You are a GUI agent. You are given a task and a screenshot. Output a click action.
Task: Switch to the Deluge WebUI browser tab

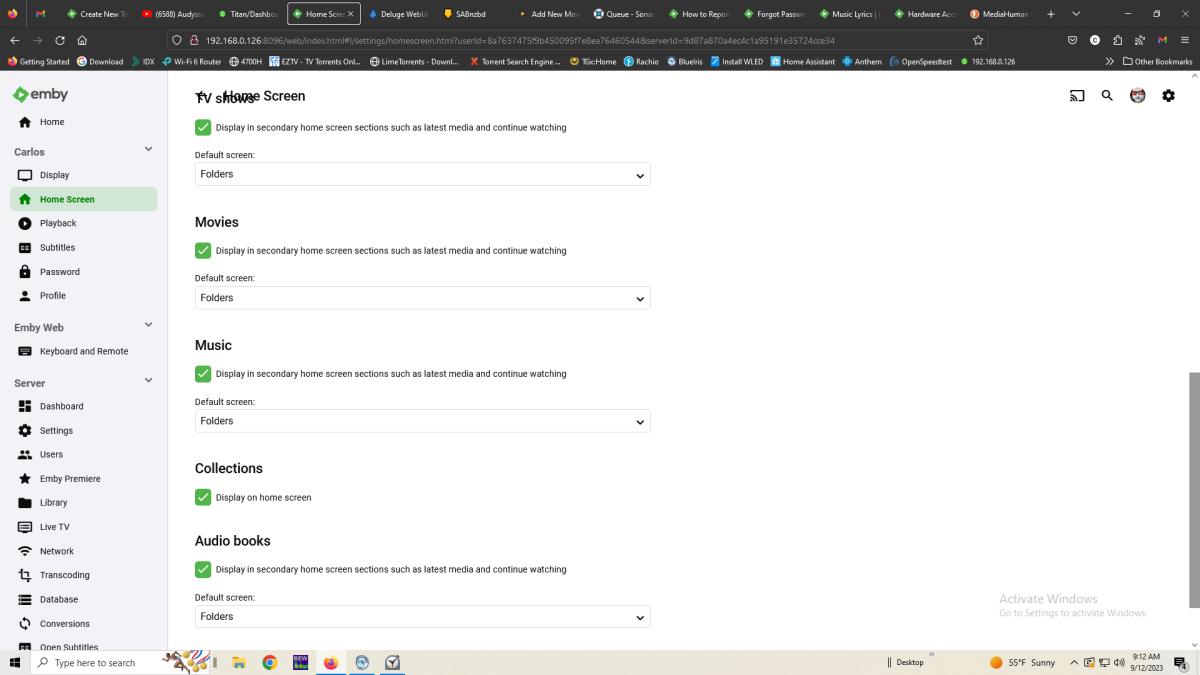[400, 14]
